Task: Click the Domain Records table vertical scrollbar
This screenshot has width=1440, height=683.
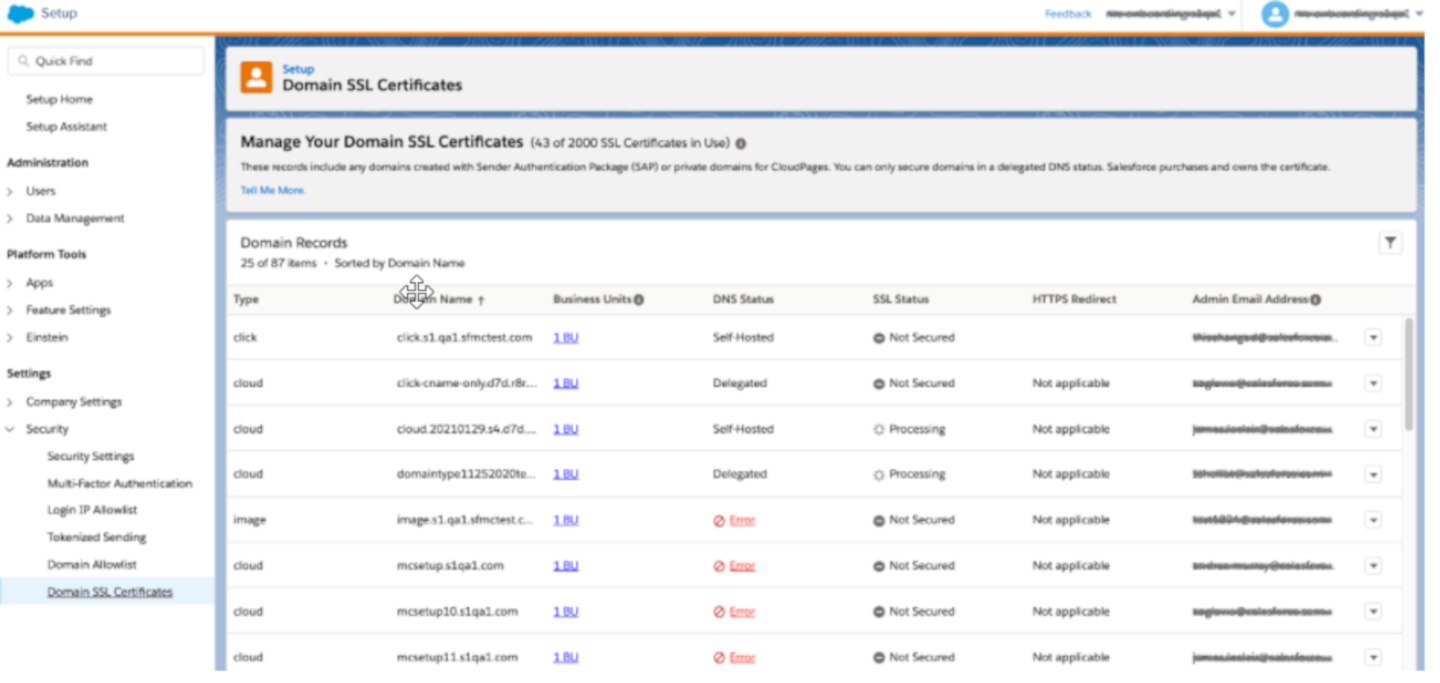Action: 1408,375
